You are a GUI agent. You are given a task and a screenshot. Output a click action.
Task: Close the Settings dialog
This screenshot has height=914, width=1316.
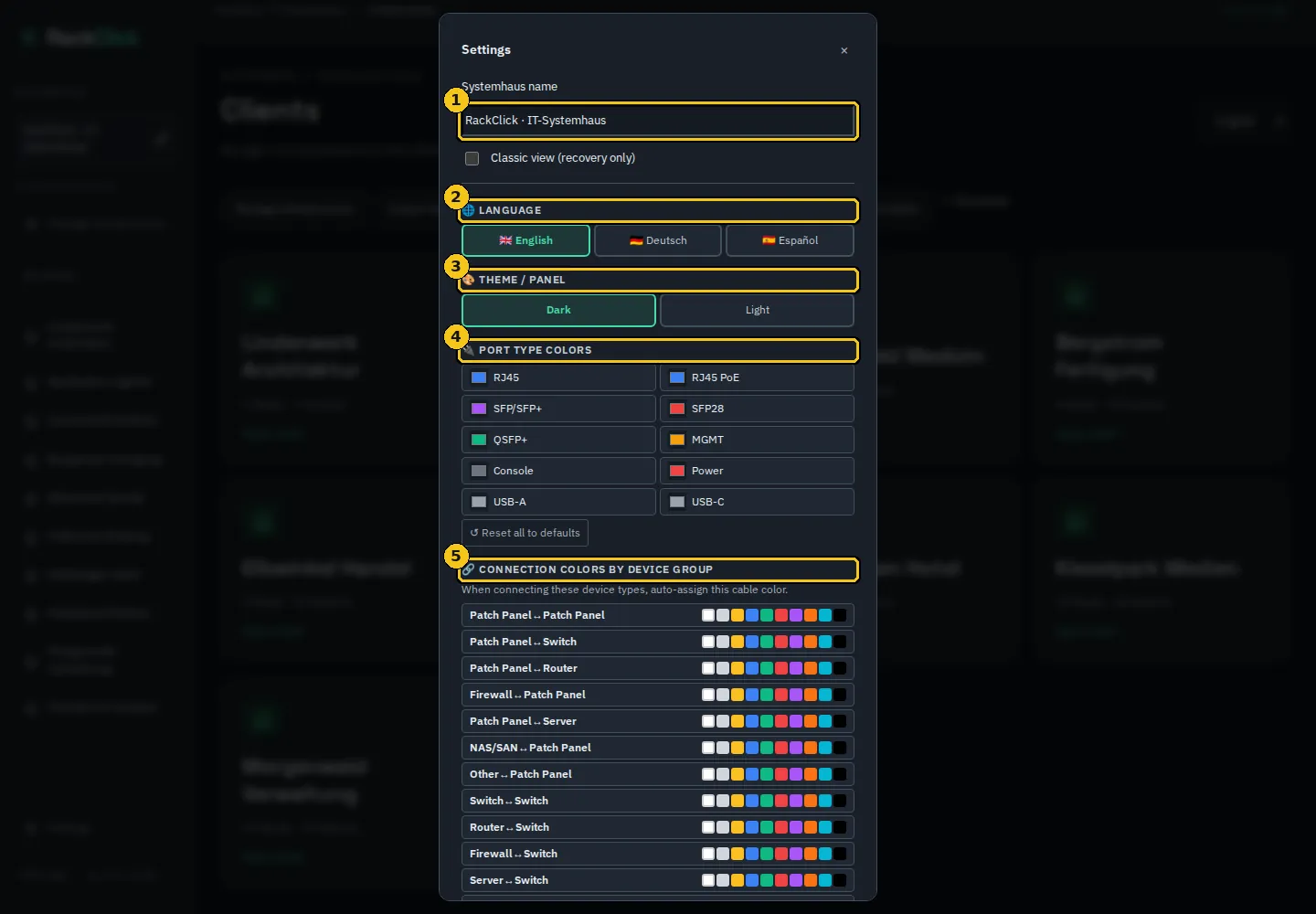(844, 50)
